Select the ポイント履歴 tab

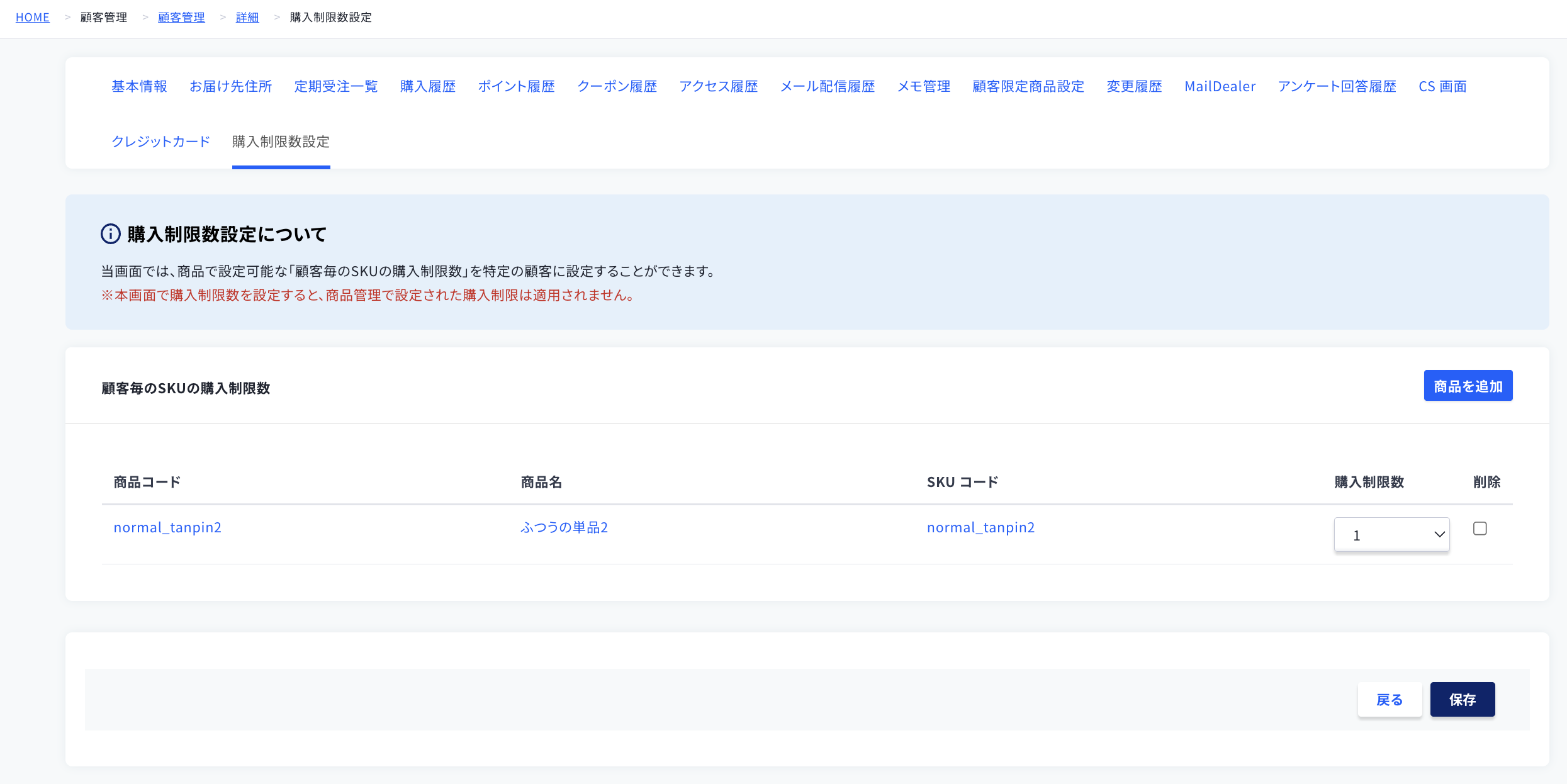[517, 86]
